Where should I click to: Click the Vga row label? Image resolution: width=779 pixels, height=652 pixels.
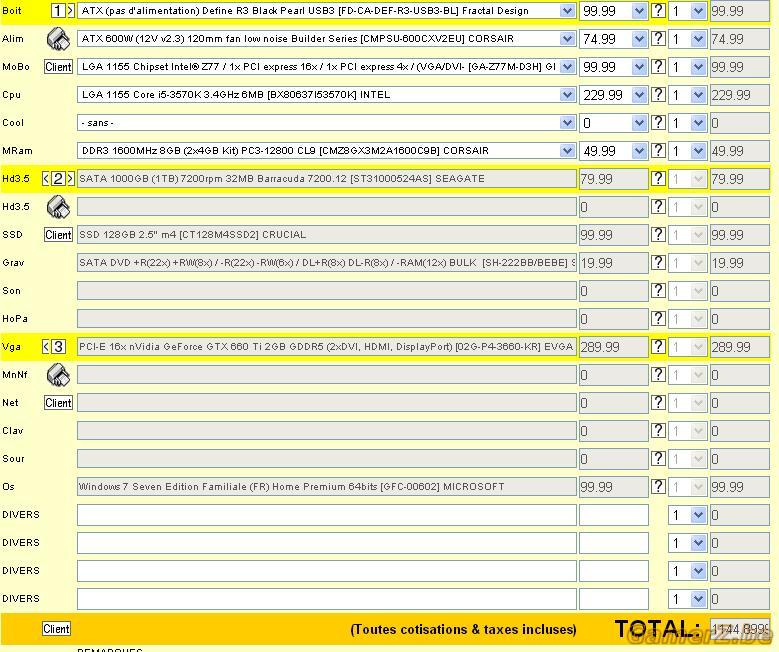pos(11,346)
